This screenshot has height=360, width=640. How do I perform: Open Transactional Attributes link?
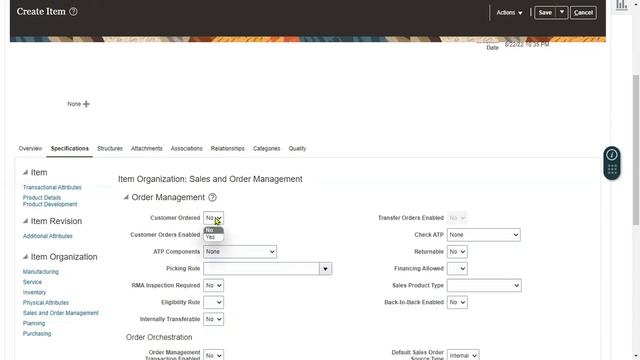pos(52,187)
